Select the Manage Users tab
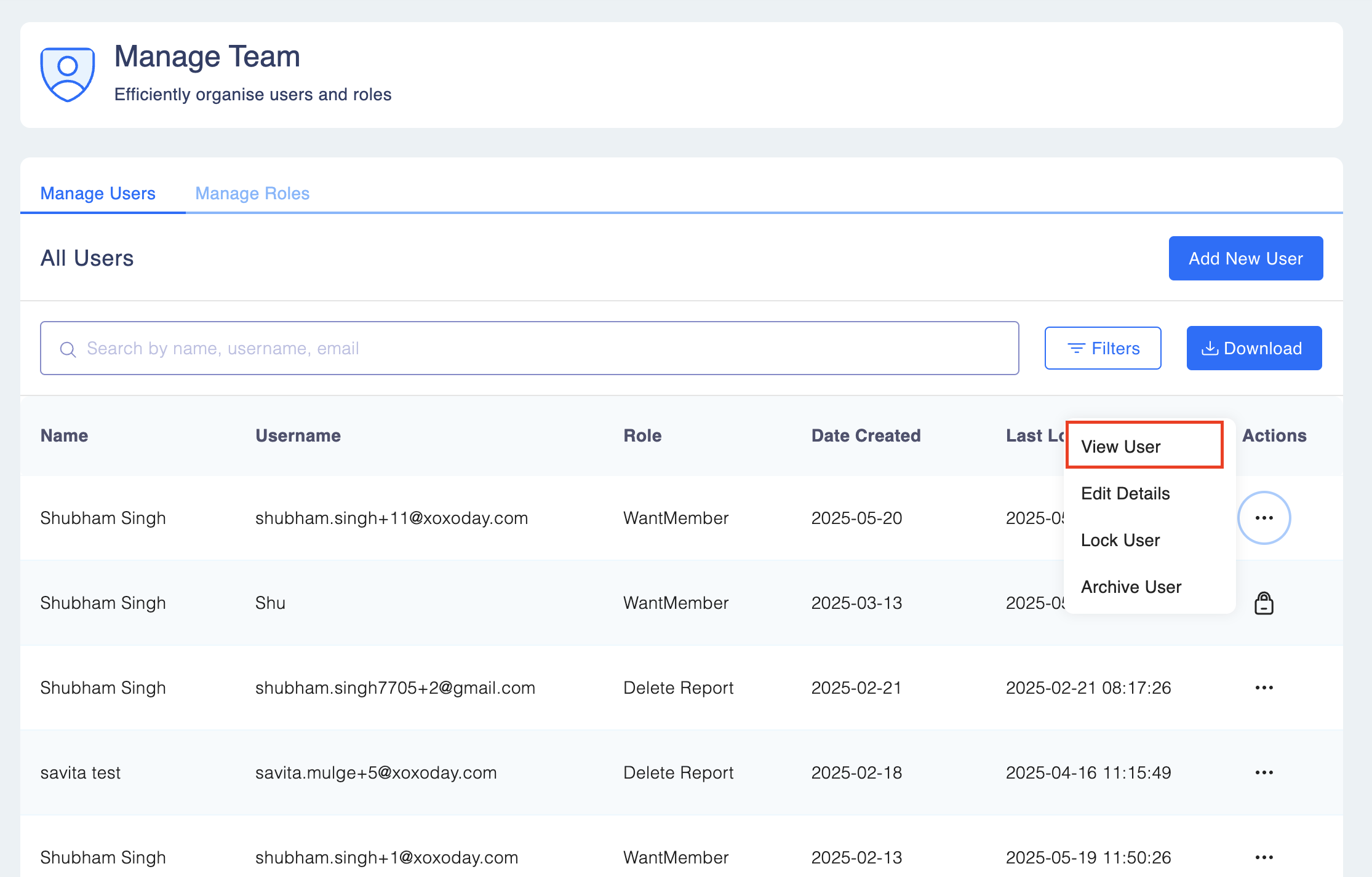This screenshot has height=877, width=1372. click(x=98, y=193)
